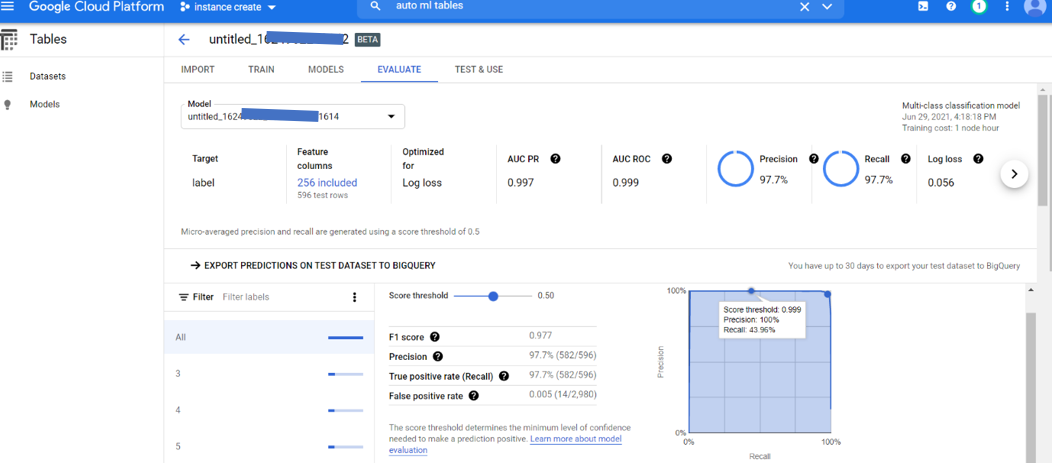This screenshot has width=1056, height=467.
Task: Click the help icon next to Precision row
Action: [x=438, y=356]
